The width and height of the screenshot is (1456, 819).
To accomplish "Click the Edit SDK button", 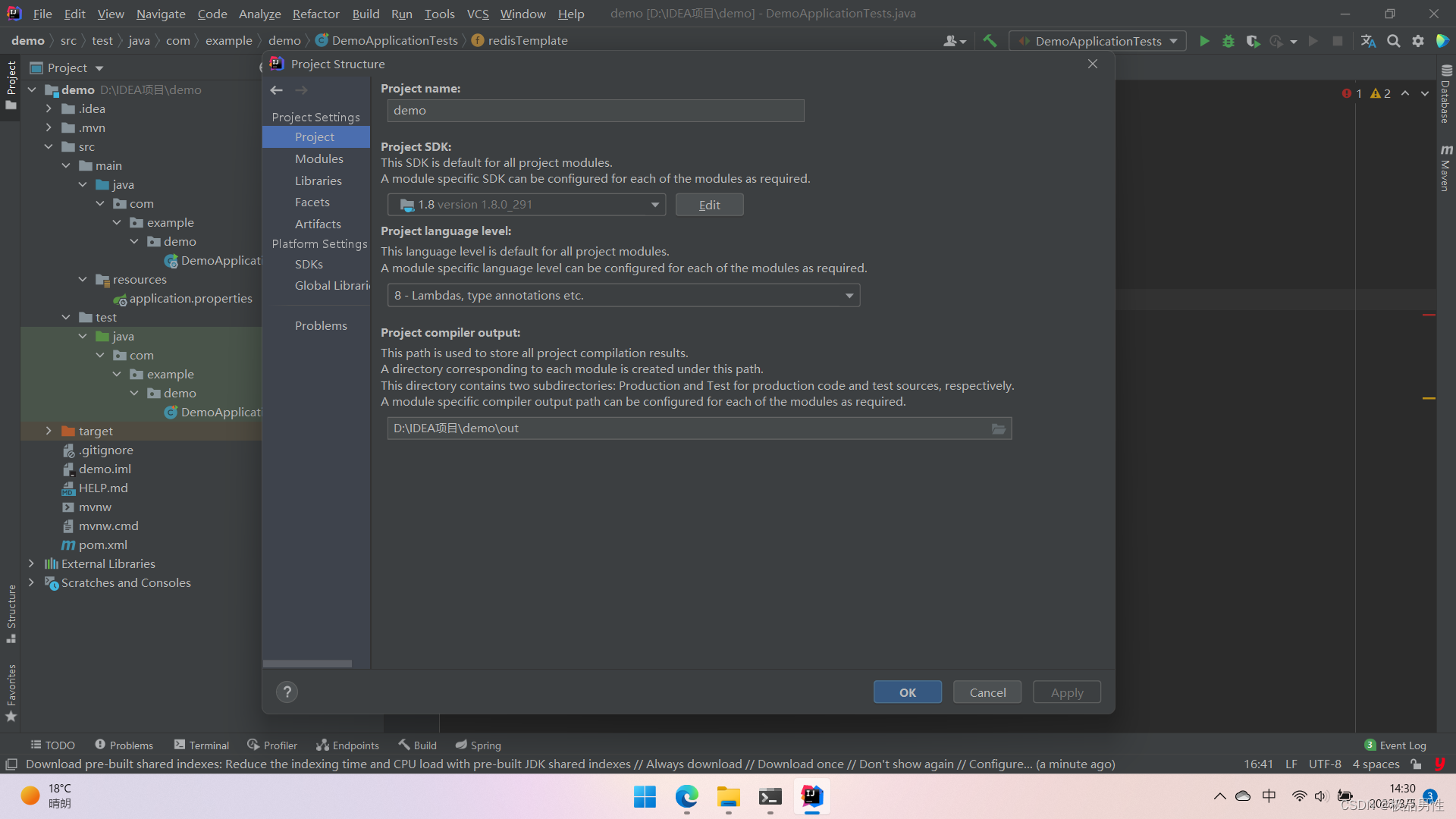I will (x=708, y=204).
